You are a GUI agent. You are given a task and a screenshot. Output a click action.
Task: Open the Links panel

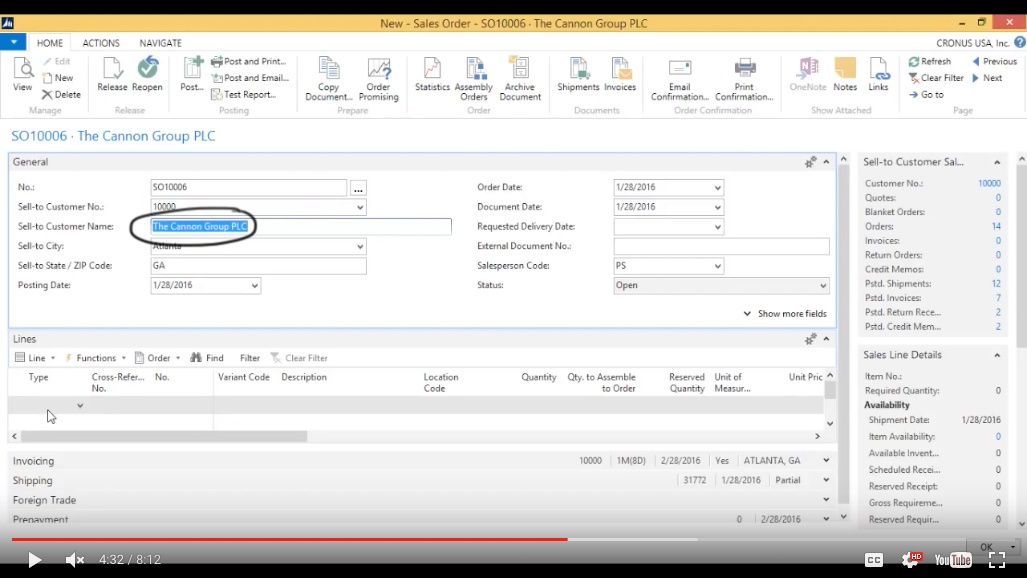pyautogui.click(x=878, y=74)
